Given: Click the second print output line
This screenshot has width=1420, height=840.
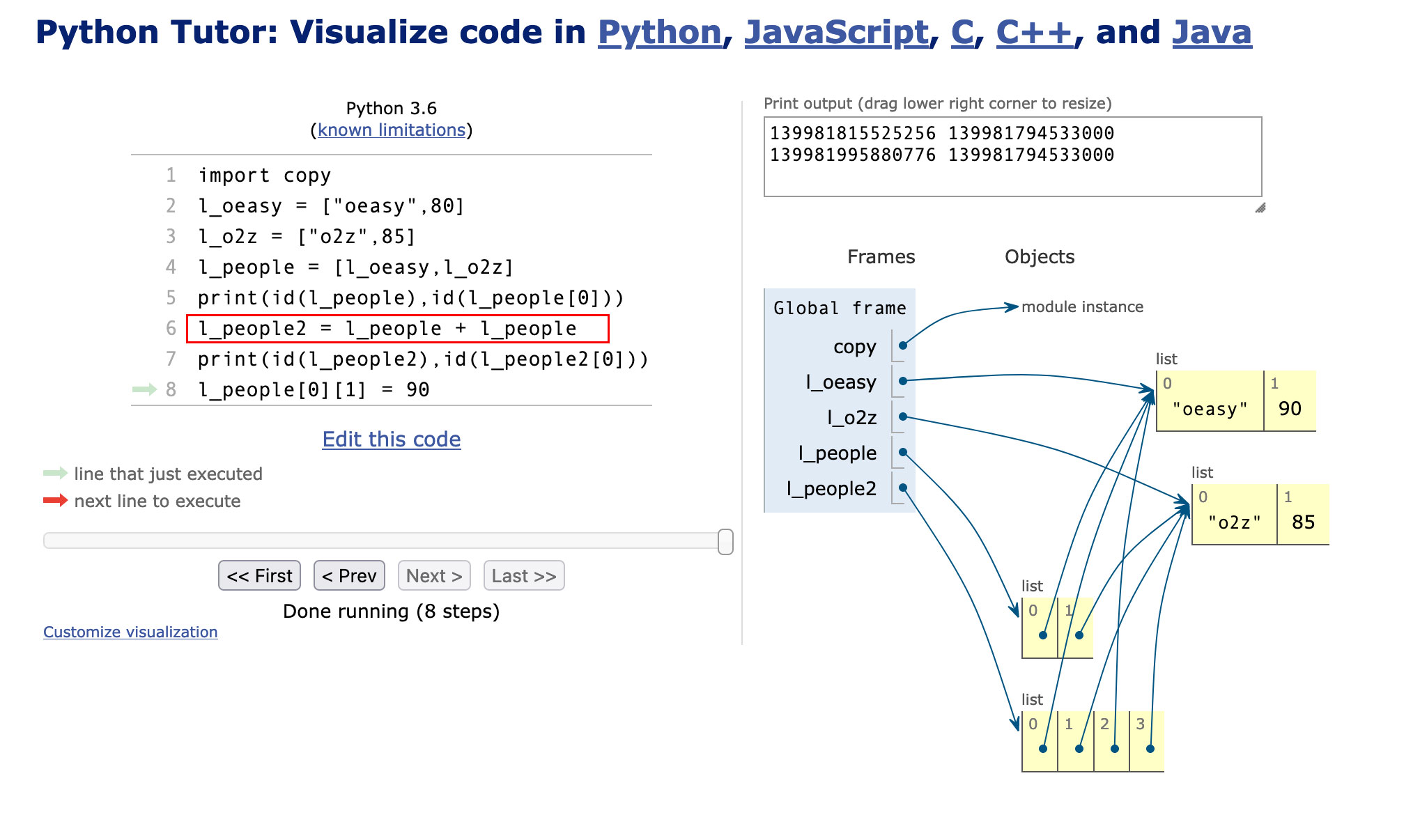Looking at the screenshot, I should pyautogui.click(x=942, y=155).
